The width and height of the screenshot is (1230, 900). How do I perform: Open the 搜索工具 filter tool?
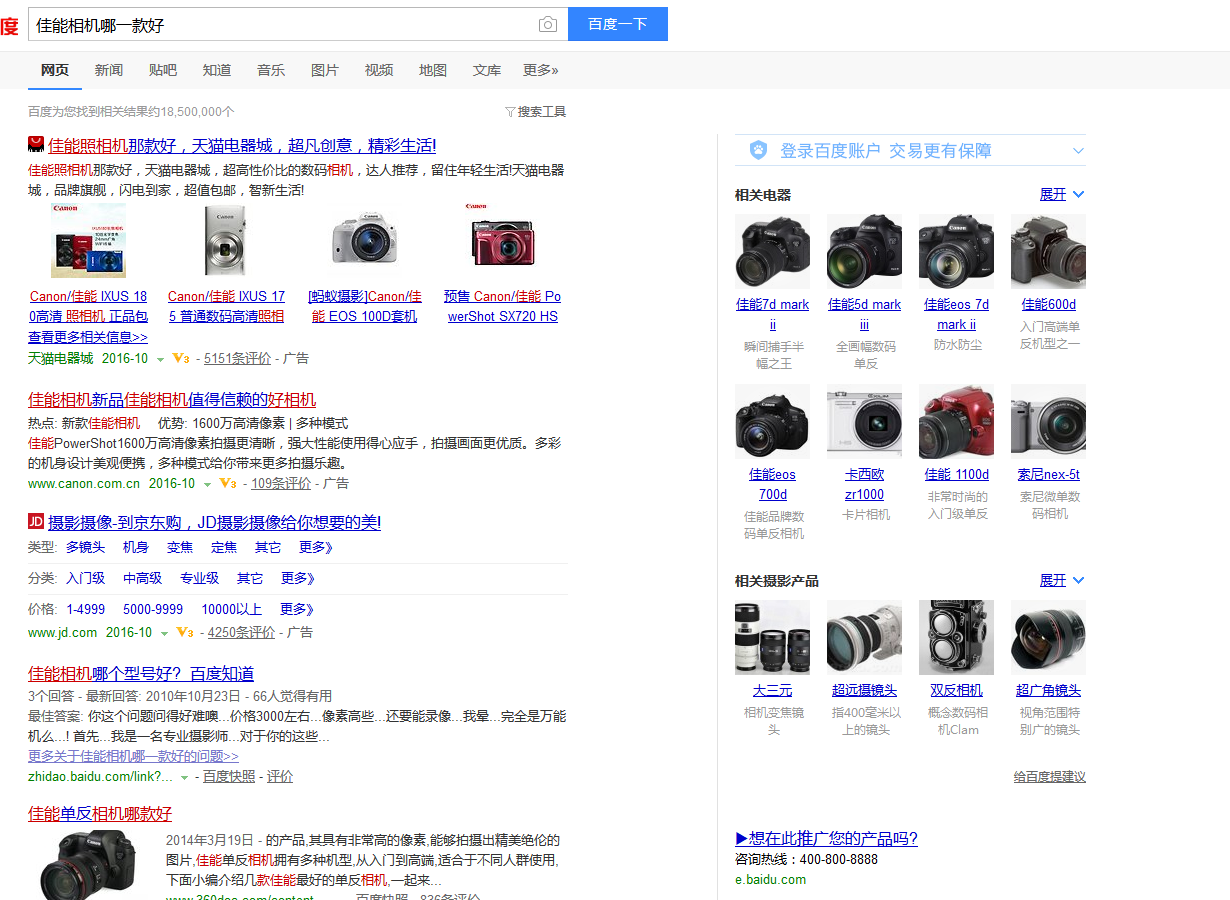tap(536, 112)
